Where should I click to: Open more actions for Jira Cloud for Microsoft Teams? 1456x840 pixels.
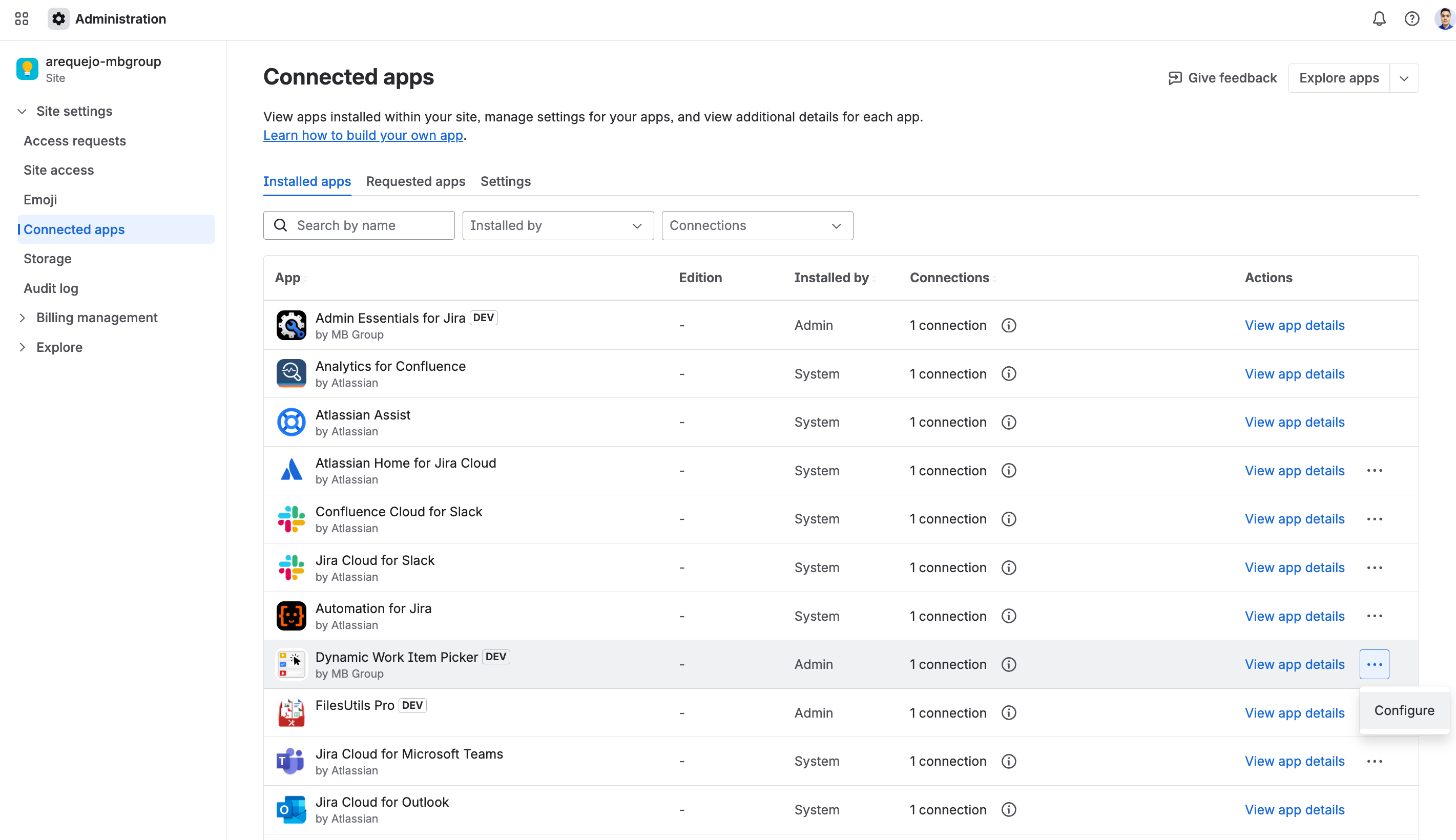1374,762
